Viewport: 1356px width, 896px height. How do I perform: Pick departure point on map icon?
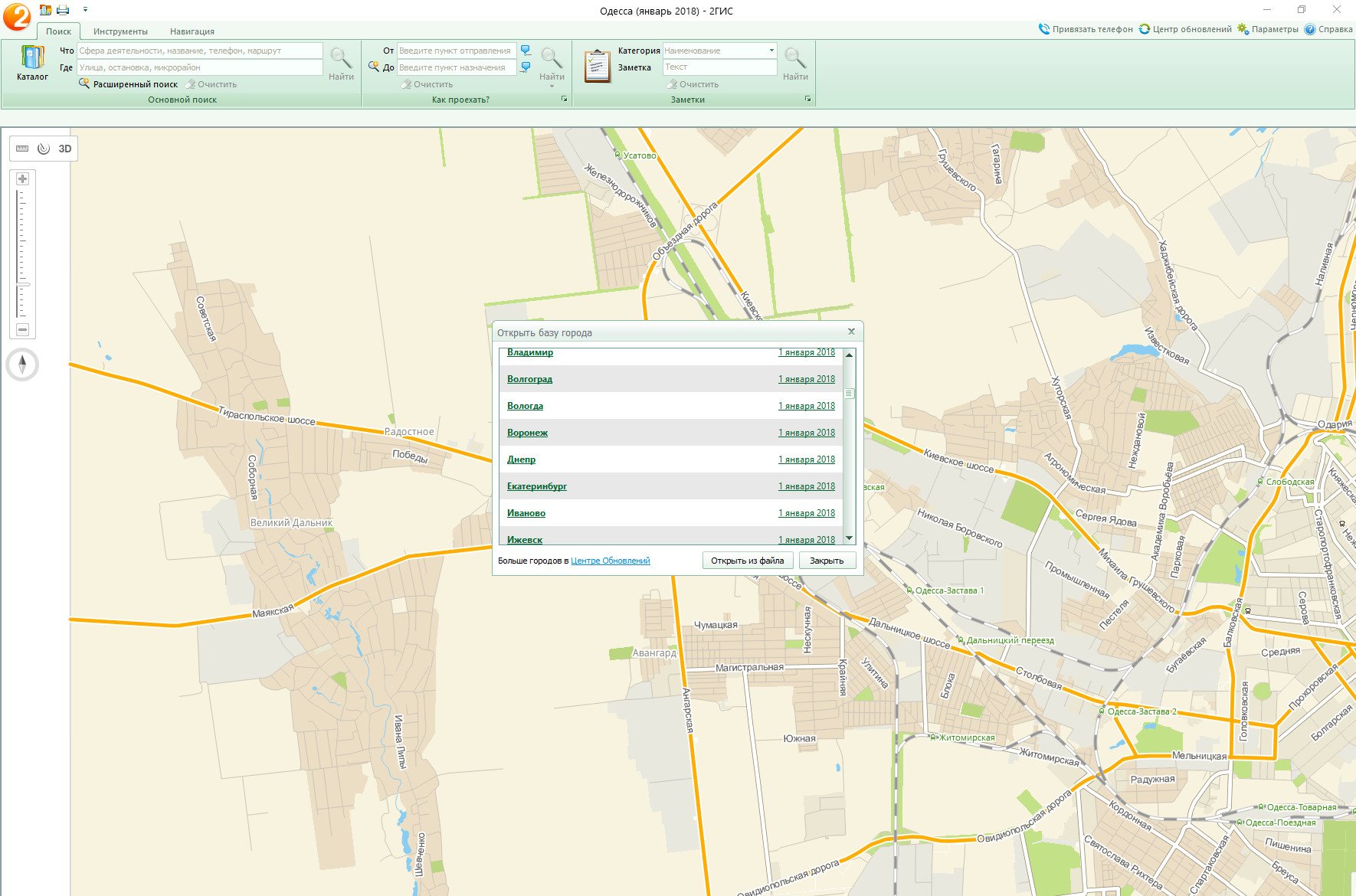[x=526, y=51]
